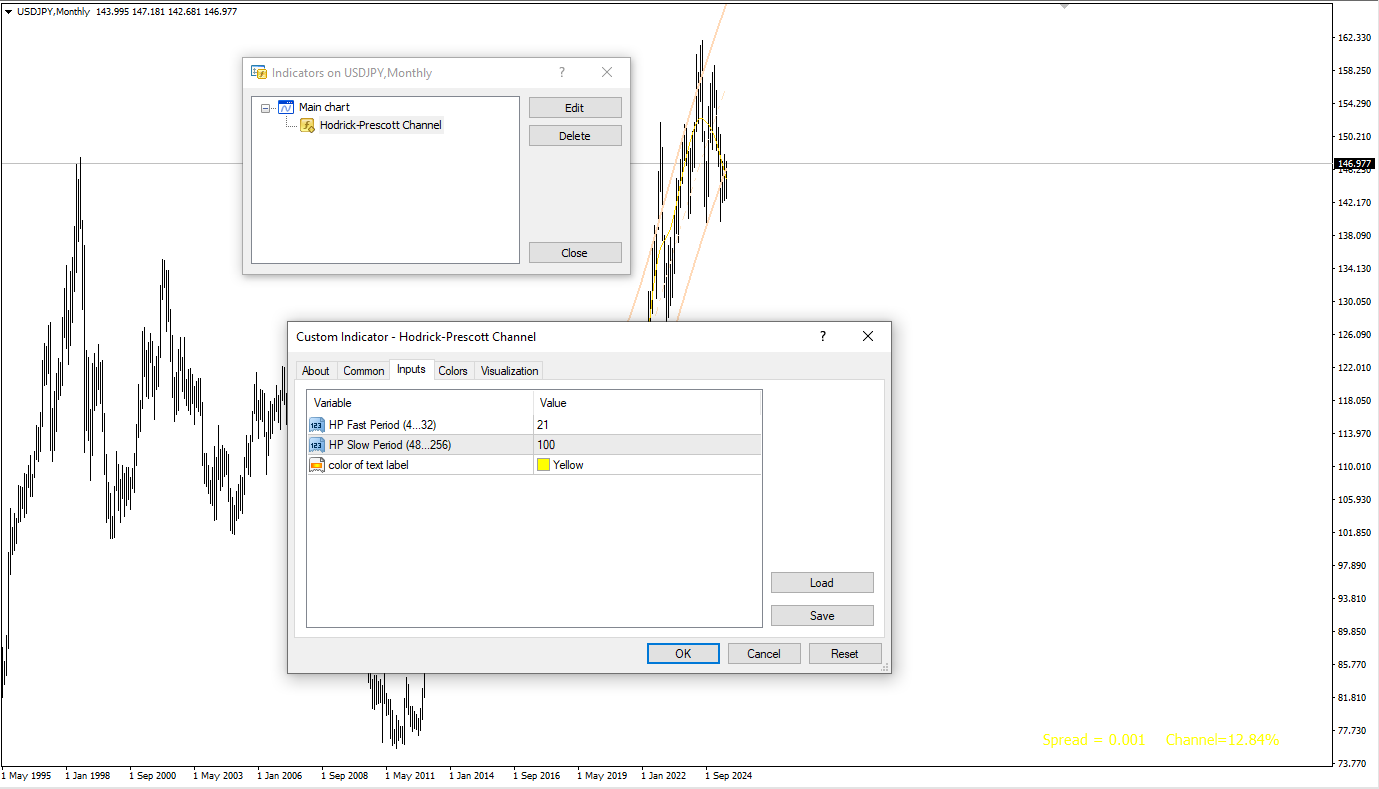Click the HP Fast Period integer icon

[x=317, y=425]
